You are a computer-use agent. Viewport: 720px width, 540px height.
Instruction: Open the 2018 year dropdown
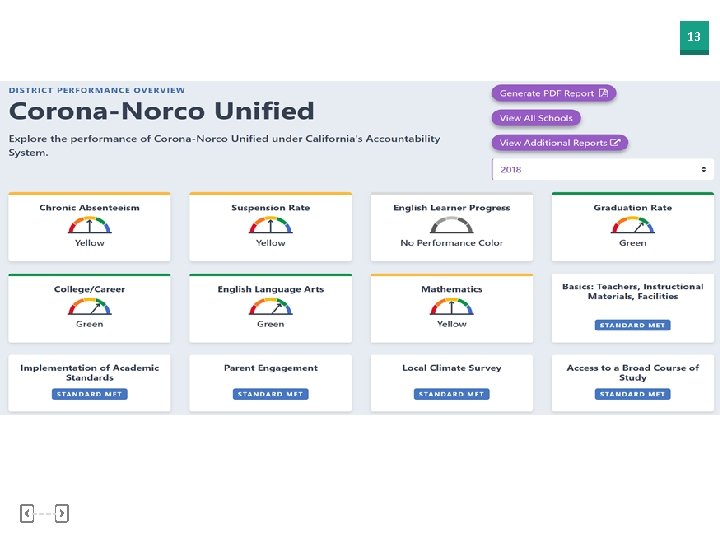pos(602,170)
